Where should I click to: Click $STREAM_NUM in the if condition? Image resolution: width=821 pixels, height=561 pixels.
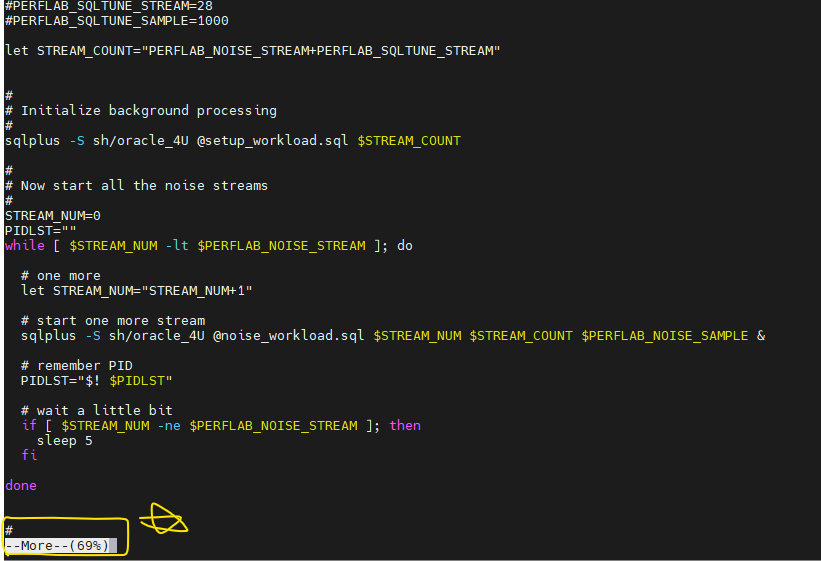pos(105,425)
